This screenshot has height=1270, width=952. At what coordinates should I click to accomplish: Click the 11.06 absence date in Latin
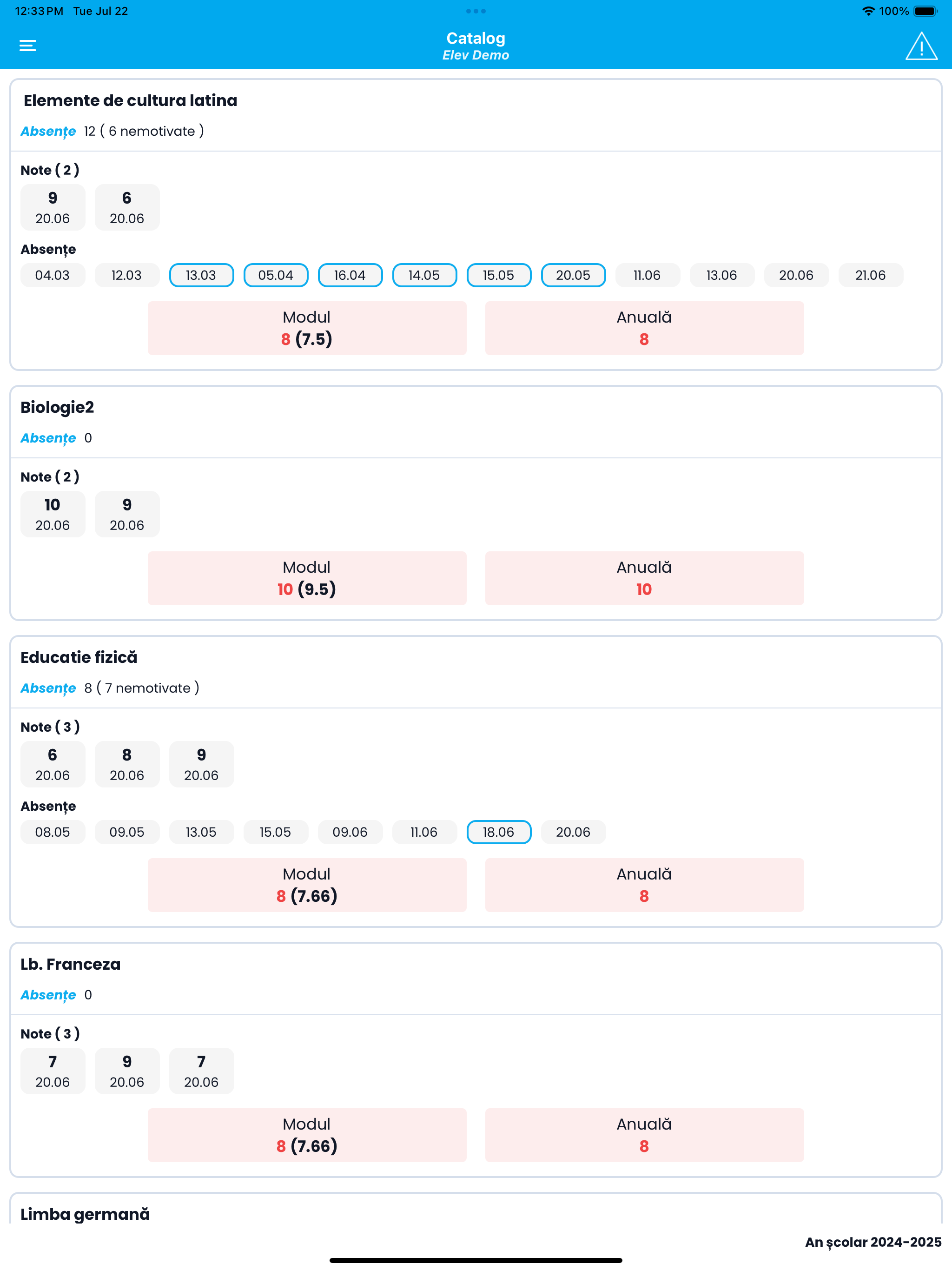(647, 275)
